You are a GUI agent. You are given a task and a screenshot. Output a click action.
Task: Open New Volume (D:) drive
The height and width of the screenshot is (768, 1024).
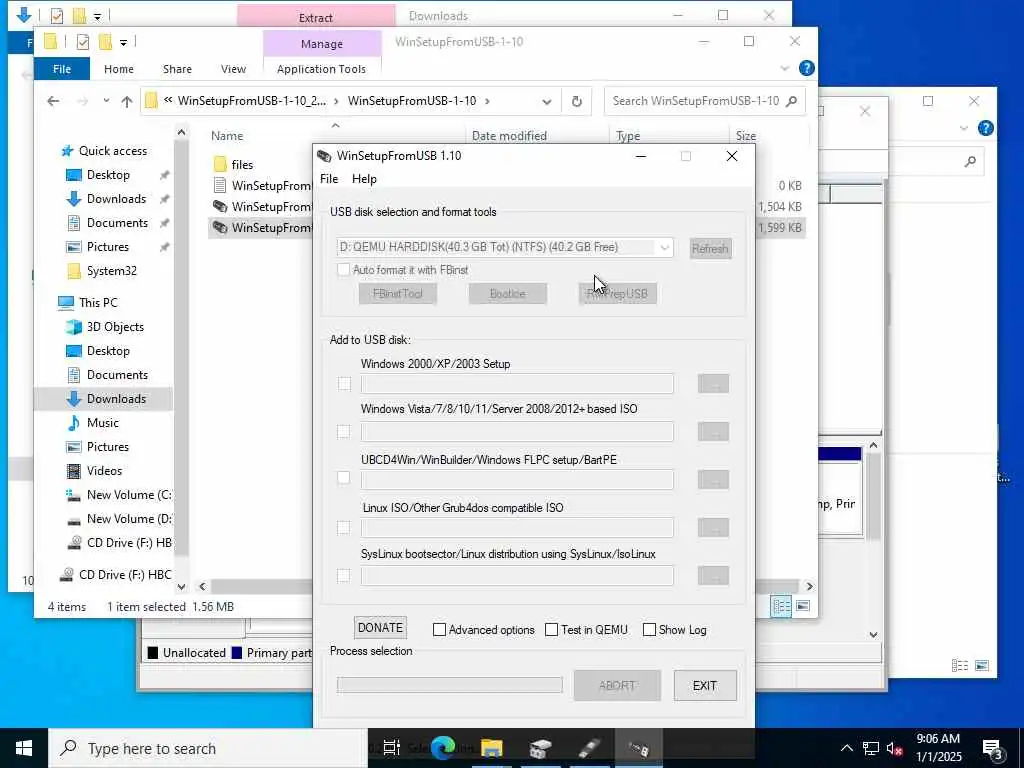[x=129, y=519]
